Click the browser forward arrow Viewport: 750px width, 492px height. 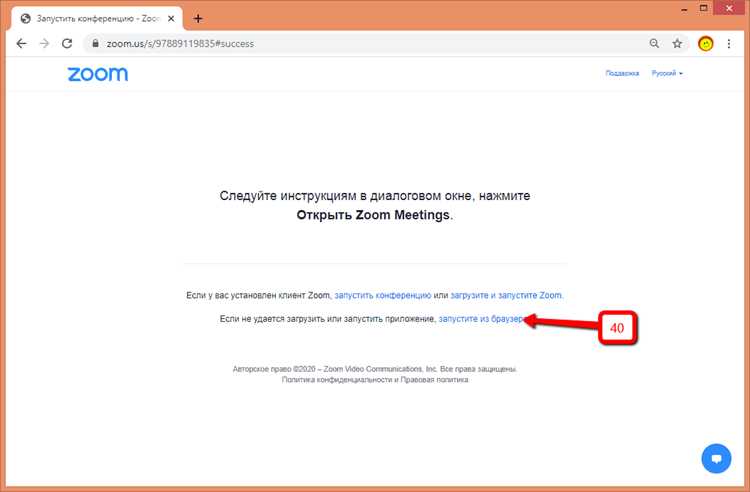[44, 44]
